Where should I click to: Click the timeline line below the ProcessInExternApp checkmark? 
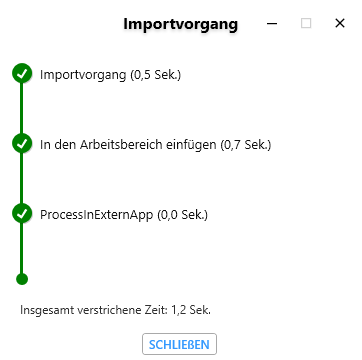(x=22, y=248)
